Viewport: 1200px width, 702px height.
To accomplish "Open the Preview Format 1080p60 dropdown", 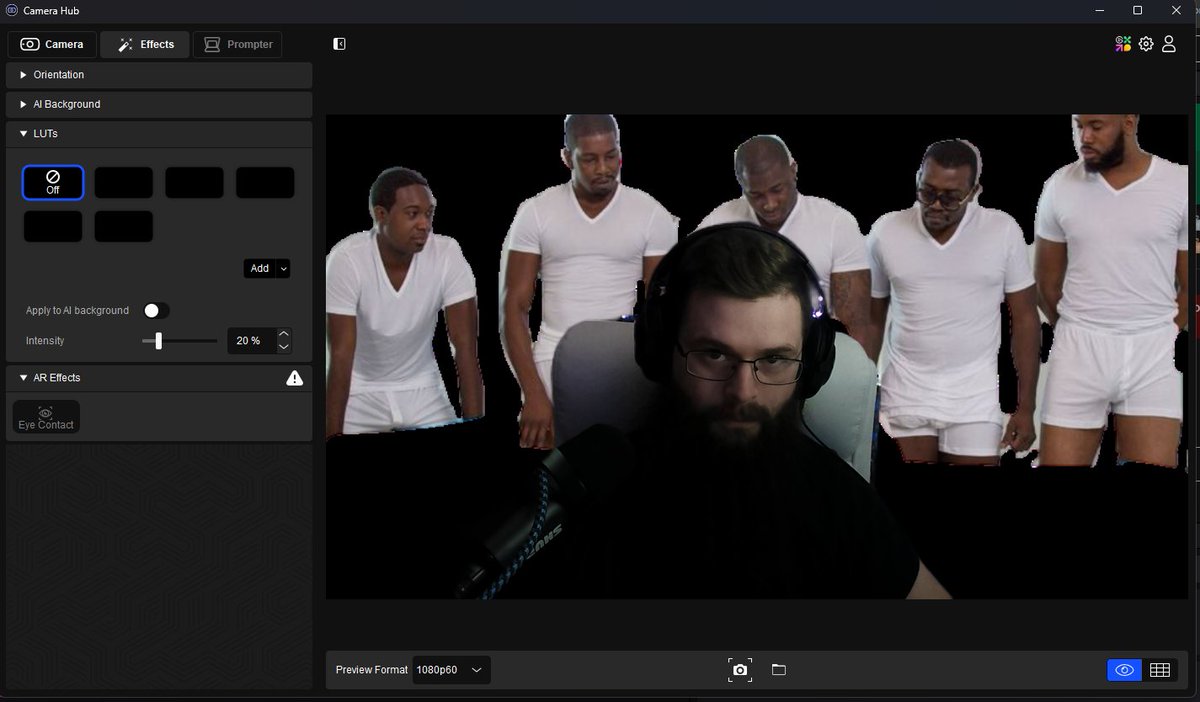I will pyautogui.click(x=453, y=670).
